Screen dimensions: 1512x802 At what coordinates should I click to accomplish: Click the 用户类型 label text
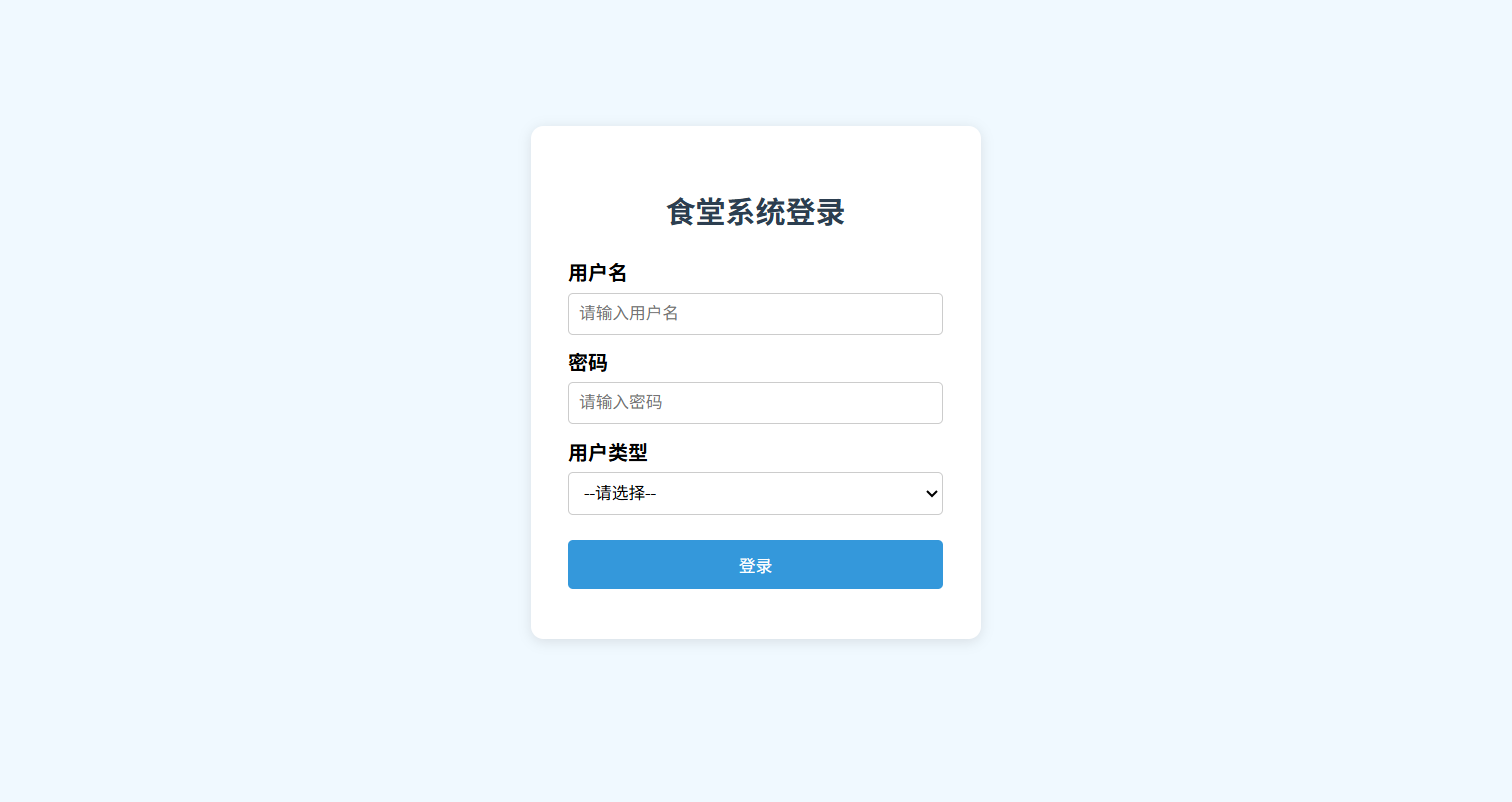tap(608, 453)
